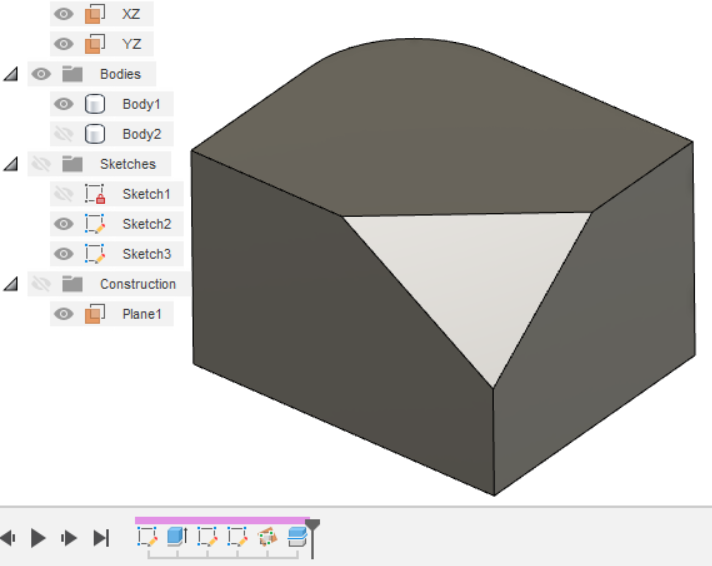Hide Sketch2 using its eye icon

64,224
